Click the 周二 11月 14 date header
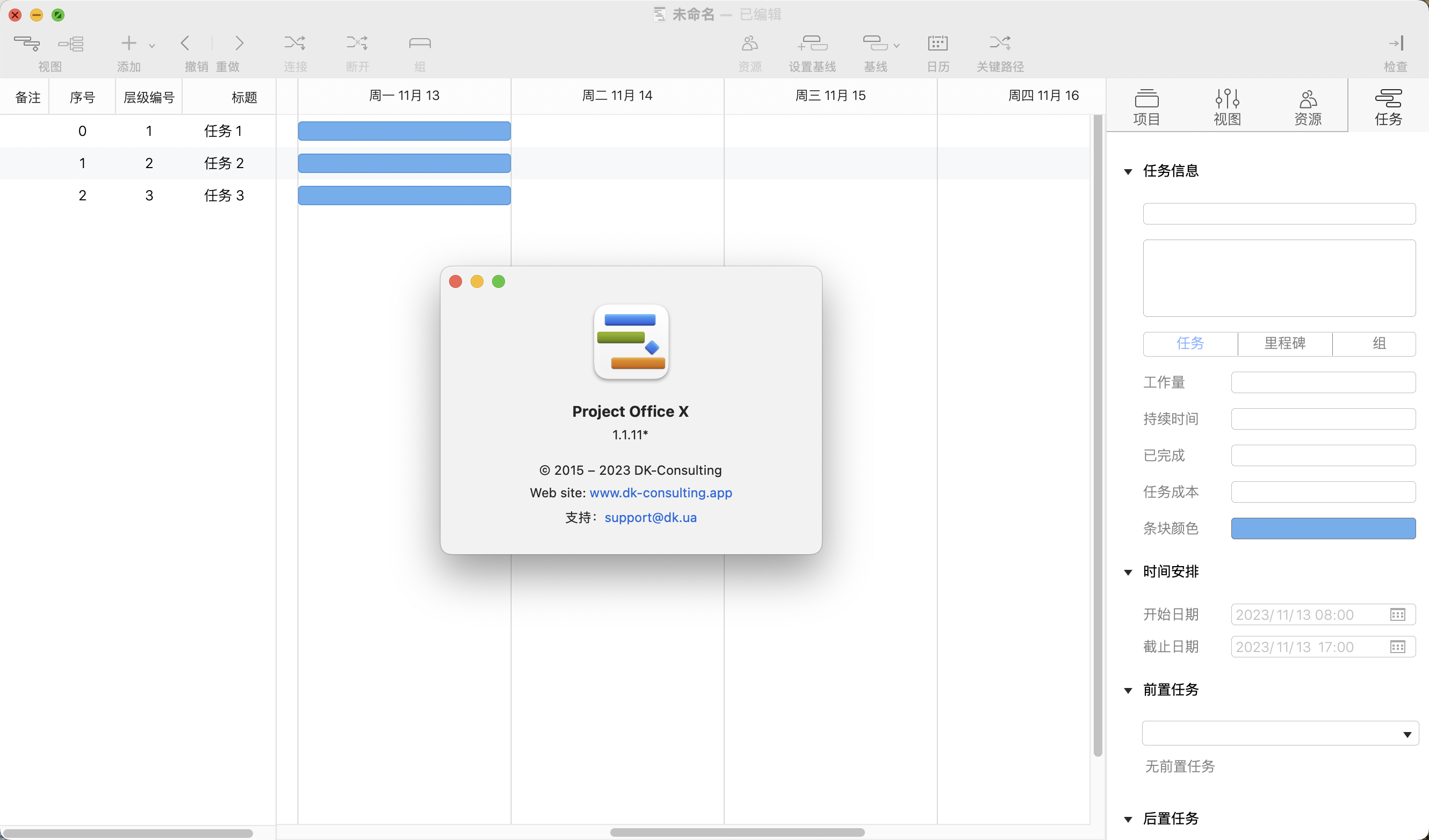The image size is (1429, 840). pos(617,96)
